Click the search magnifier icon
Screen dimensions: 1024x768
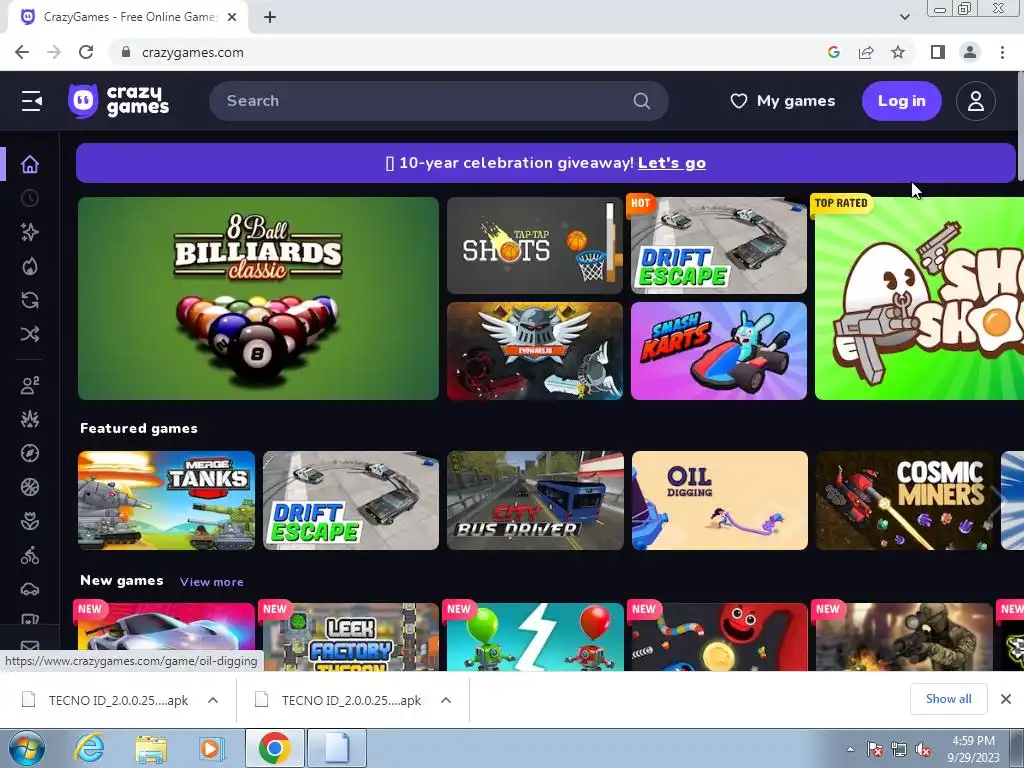642,101
